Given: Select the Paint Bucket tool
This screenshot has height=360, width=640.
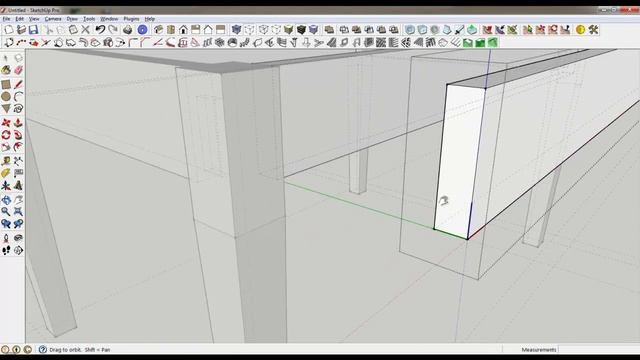Looking at the screenshot, I should coord(6,71).
